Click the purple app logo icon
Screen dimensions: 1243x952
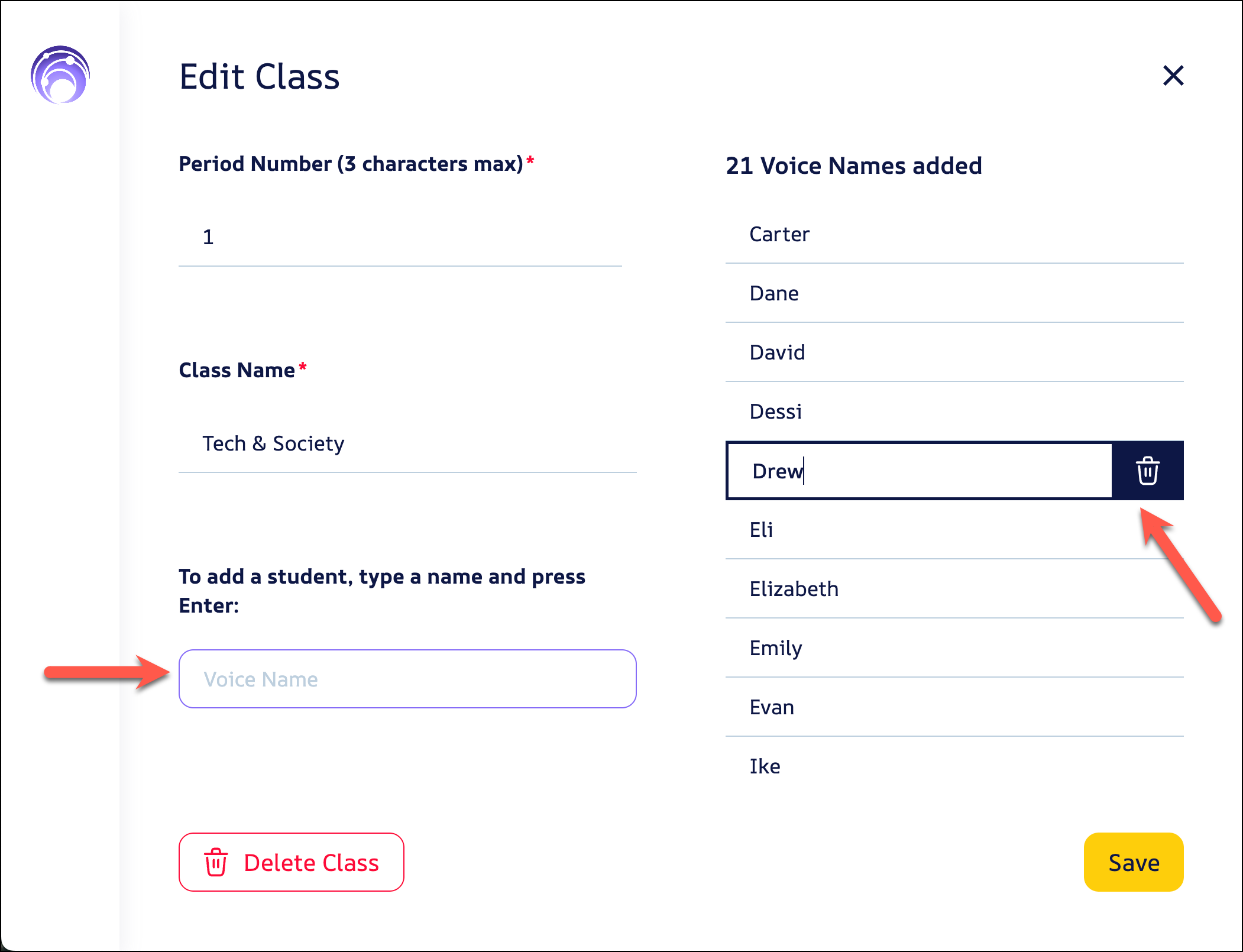tap(60, 75)
